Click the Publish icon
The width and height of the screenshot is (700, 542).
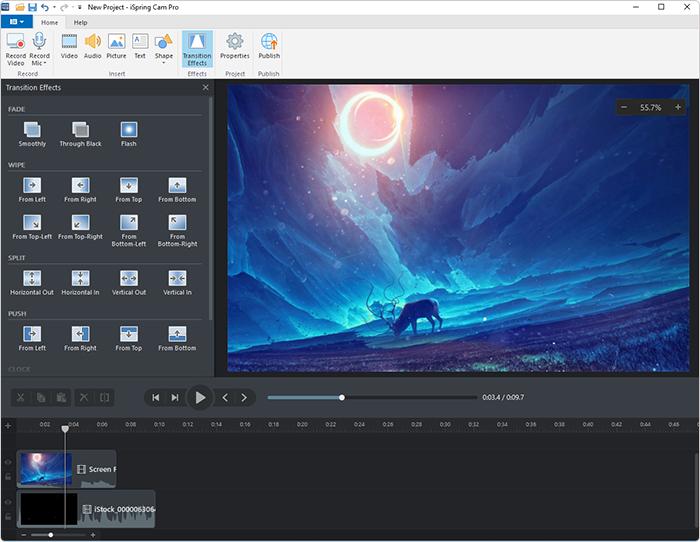point(269,41)
